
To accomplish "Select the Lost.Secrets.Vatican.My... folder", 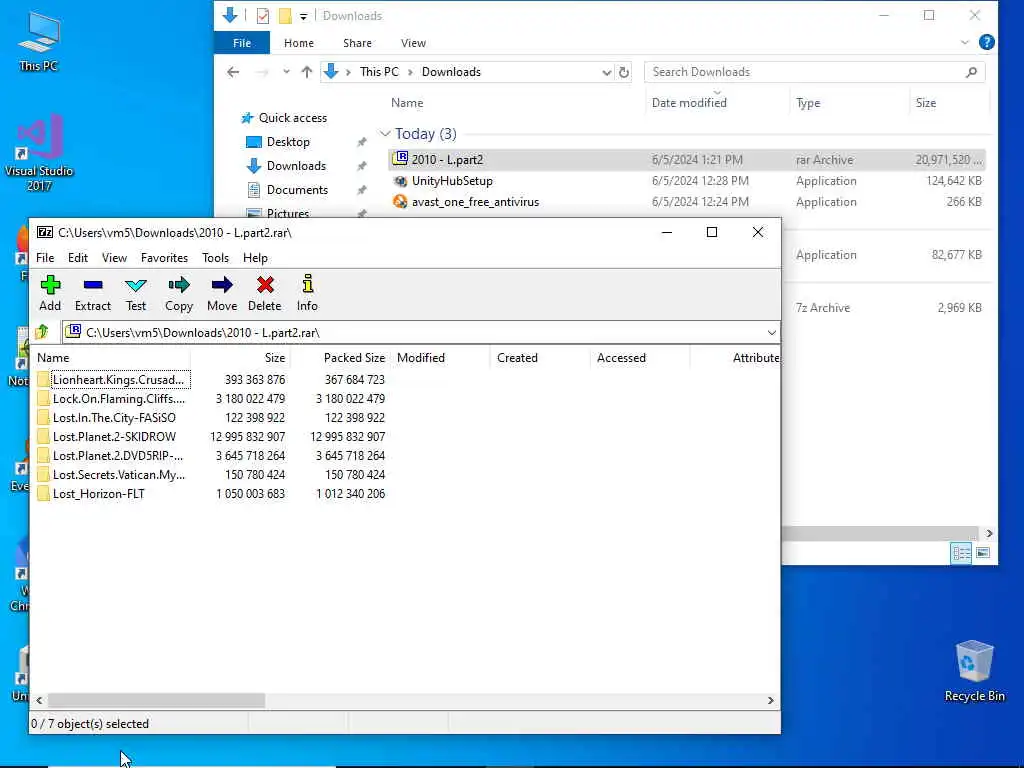I will pyautogui.click(x=118, y=475).
